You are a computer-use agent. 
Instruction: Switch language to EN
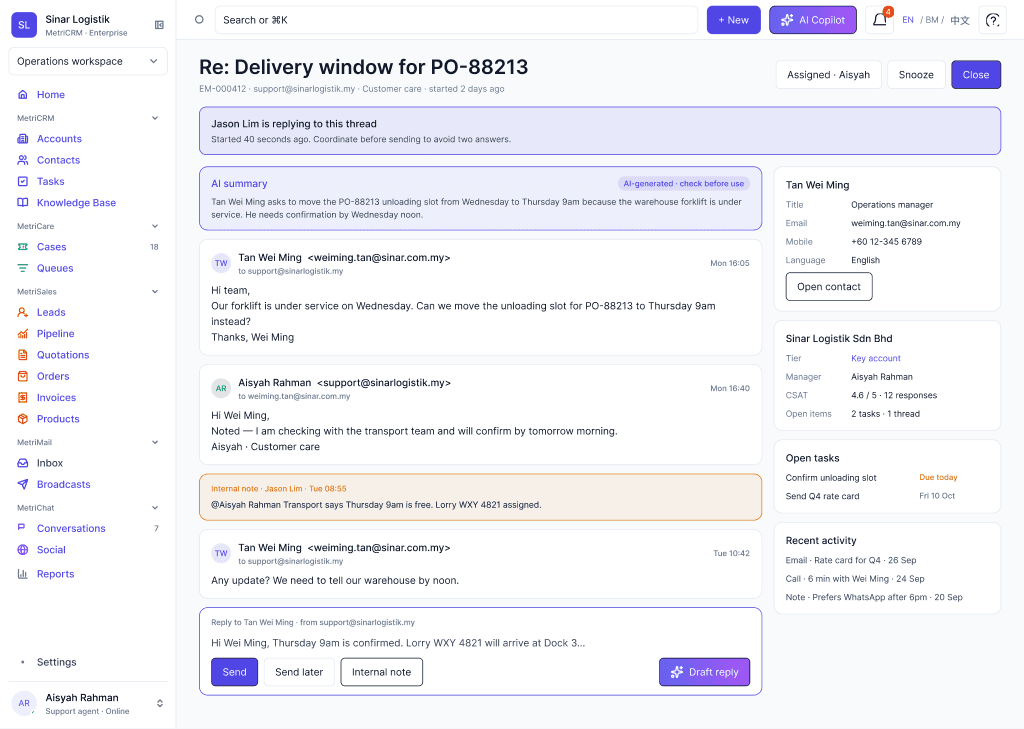pyautogui.click(x=908, y=20)
